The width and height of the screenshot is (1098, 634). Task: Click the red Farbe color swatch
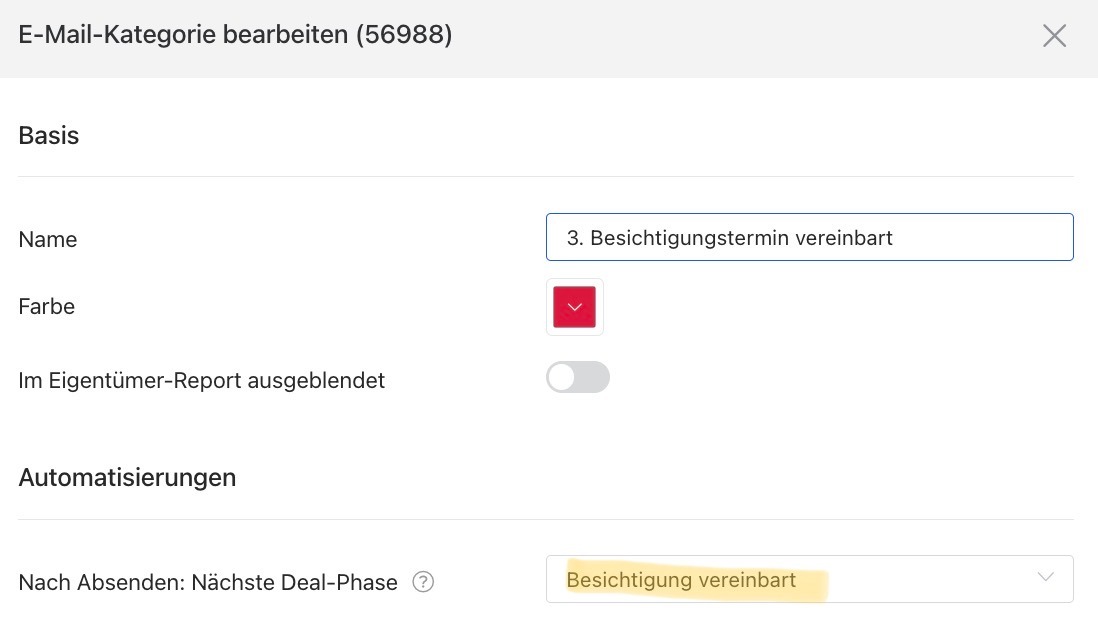(575, 307)
